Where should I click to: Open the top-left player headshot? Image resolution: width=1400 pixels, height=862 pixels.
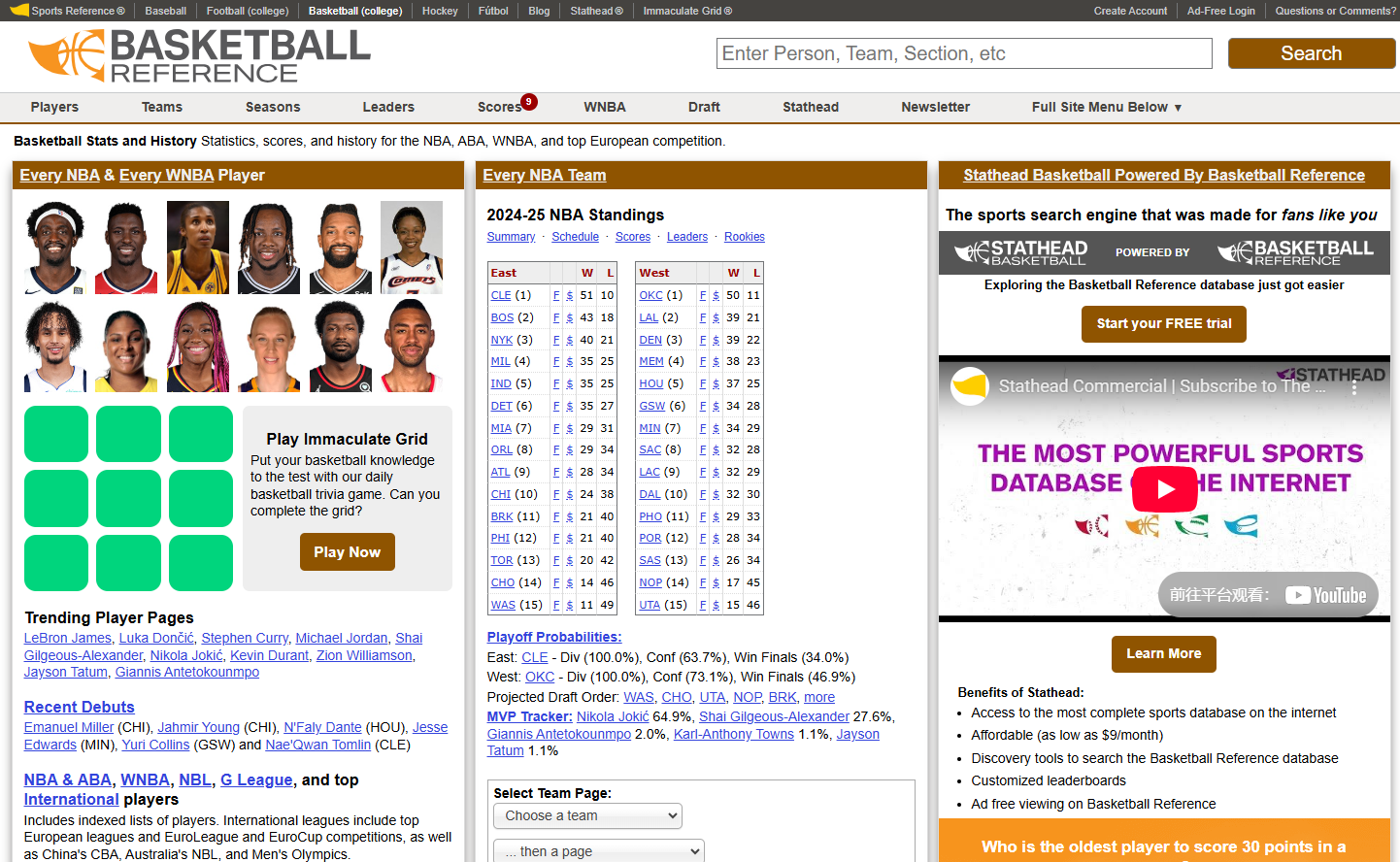55,248
